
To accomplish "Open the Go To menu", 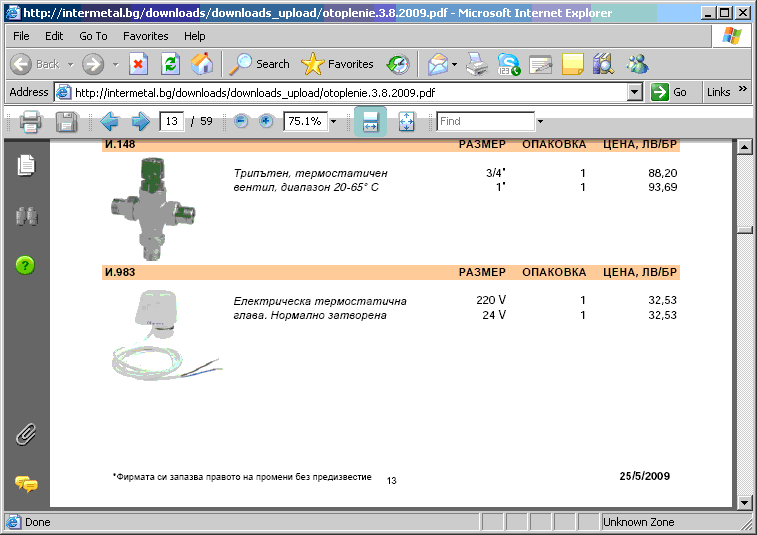I will point(93,36).
